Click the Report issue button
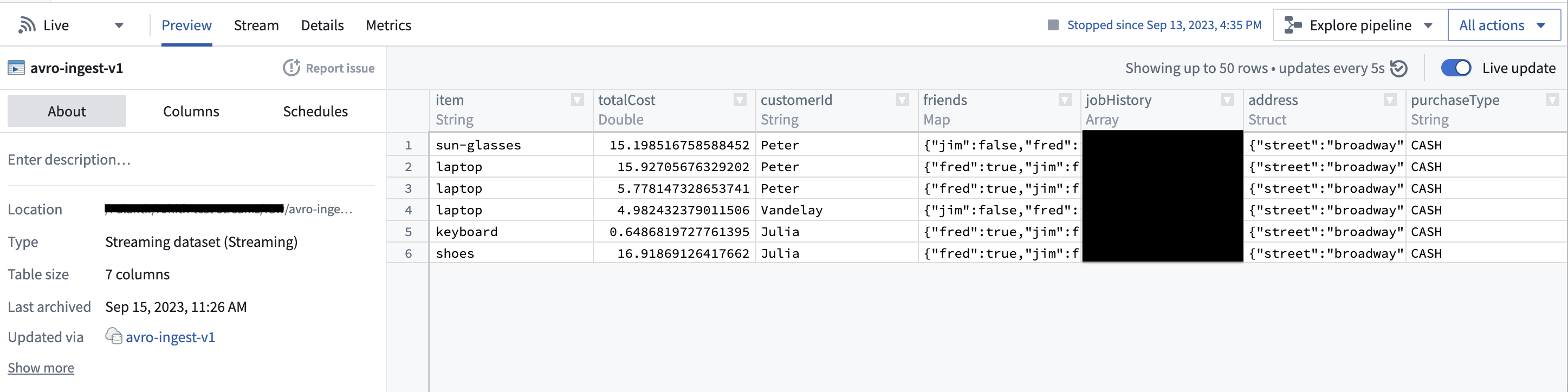 click(x=329, y=68)
